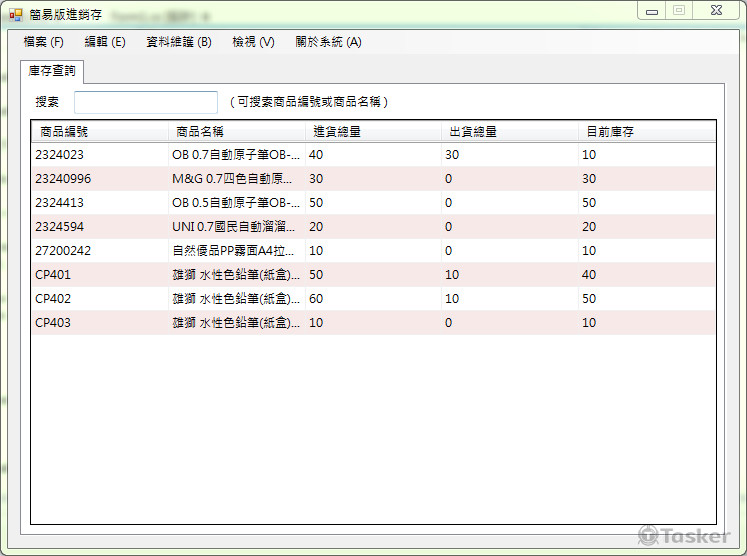This screenshot has width=747, height=556.
Task: Sort by 目前庫存 column header
Action: (x=645, y=132)
